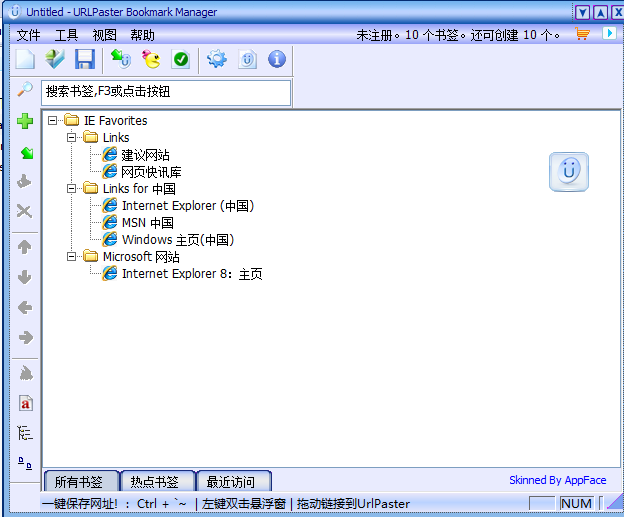Click the toolbar smiley U floating window icon

coord(247,60)
